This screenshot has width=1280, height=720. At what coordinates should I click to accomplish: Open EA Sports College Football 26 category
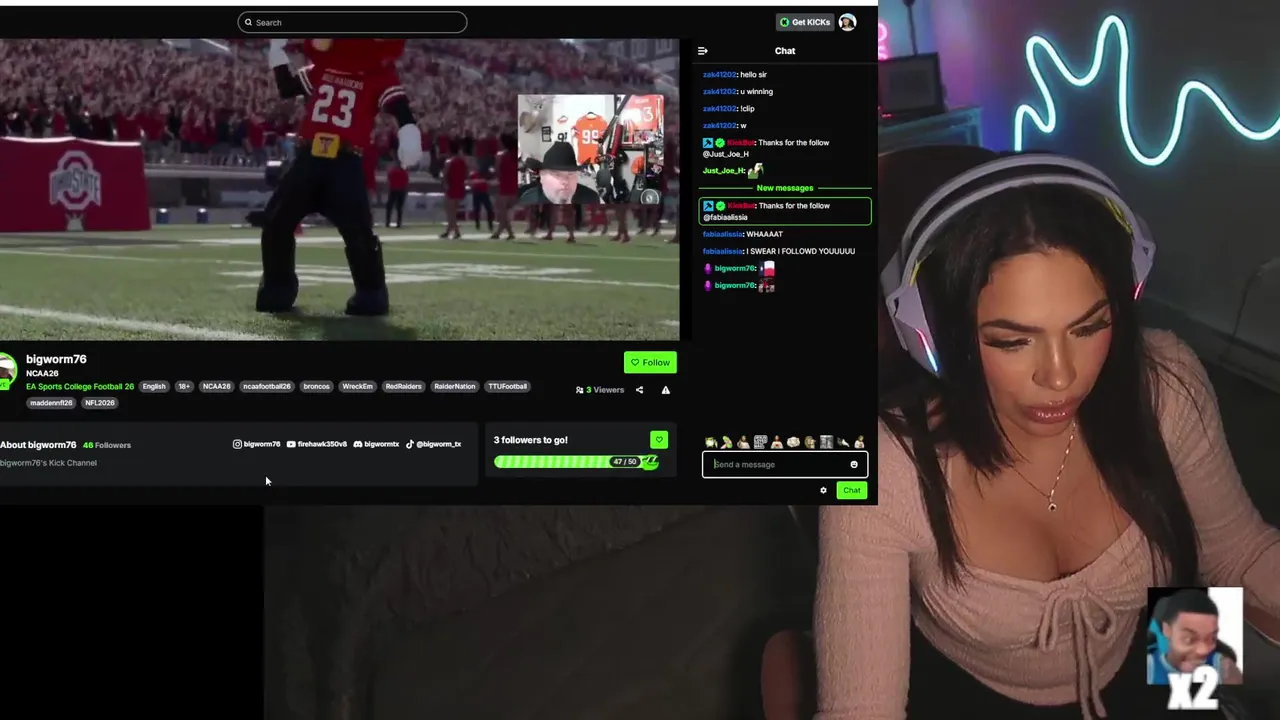pos(80,386)
